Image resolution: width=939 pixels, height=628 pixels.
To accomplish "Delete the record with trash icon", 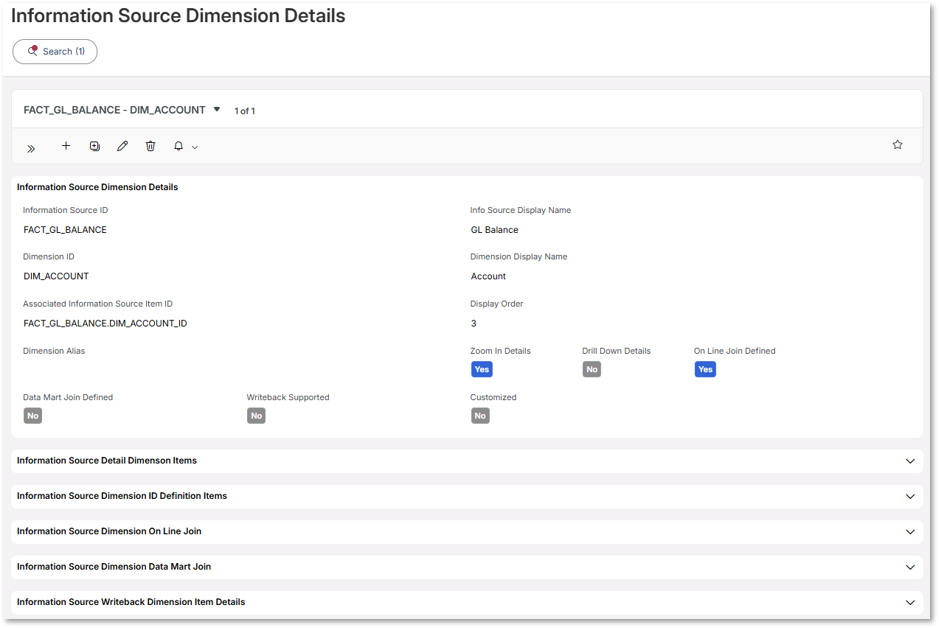I will point(150,146).
